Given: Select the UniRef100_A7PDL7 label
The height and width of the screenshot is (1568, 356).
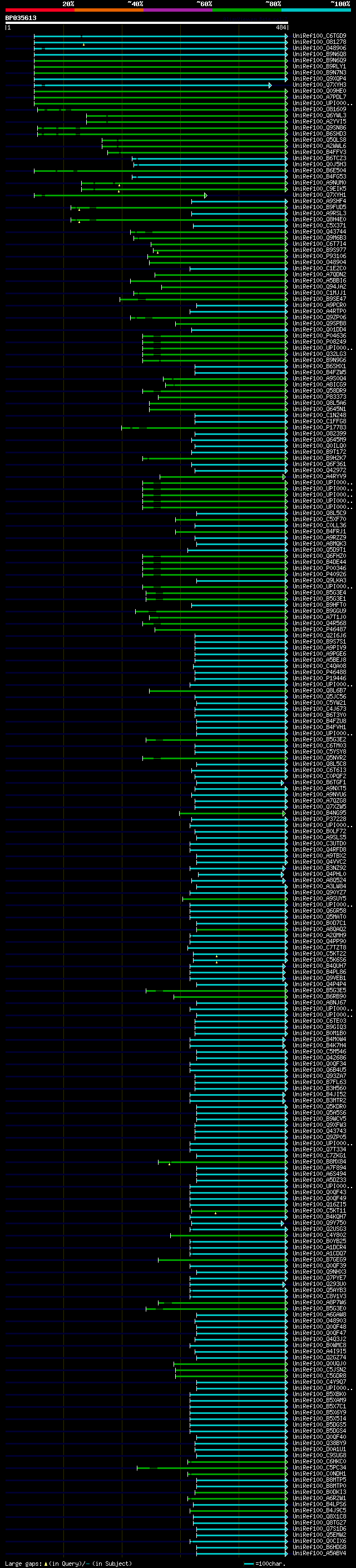Looking at the screenshot, I should click(x=319, y=97).
